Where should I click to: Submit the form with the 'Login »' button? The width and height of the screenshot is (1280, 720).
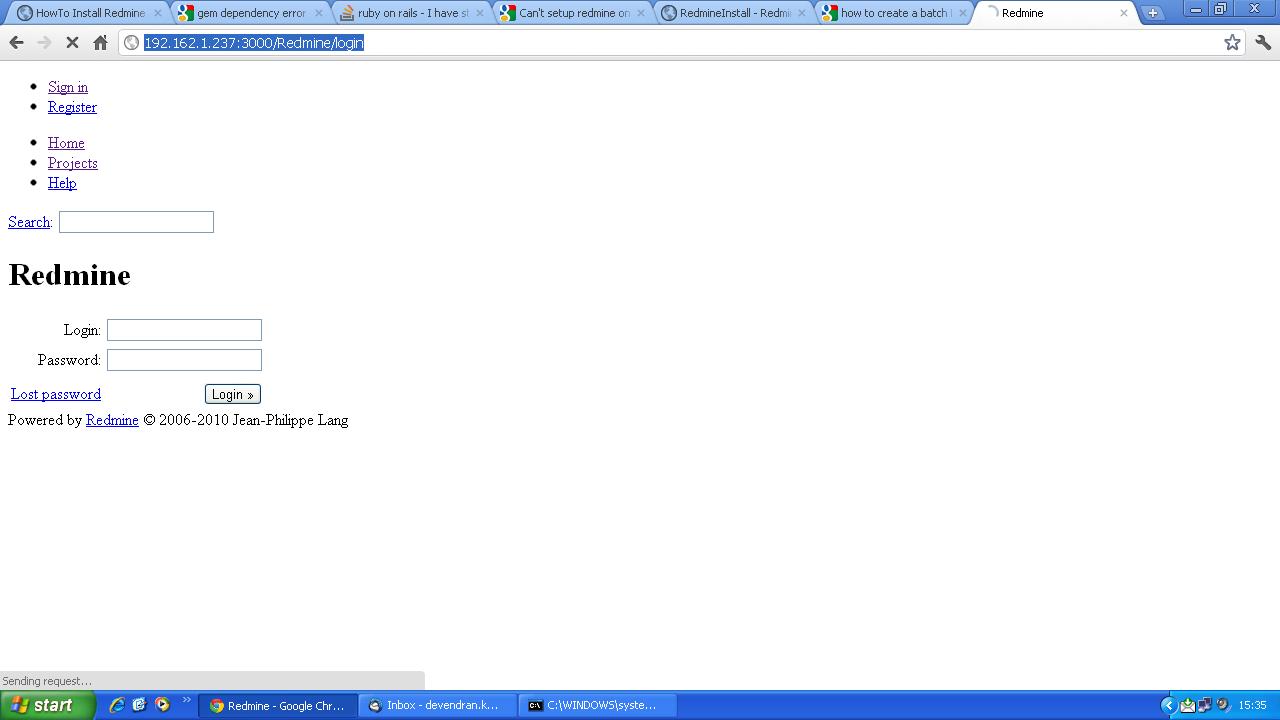[x=233, y=394]
